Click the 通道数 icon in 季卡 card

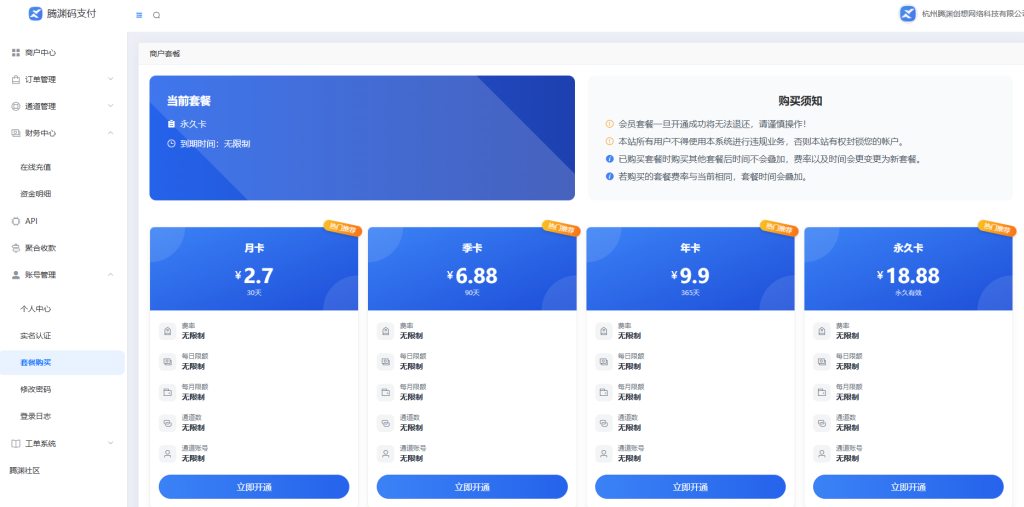[386, 423]
